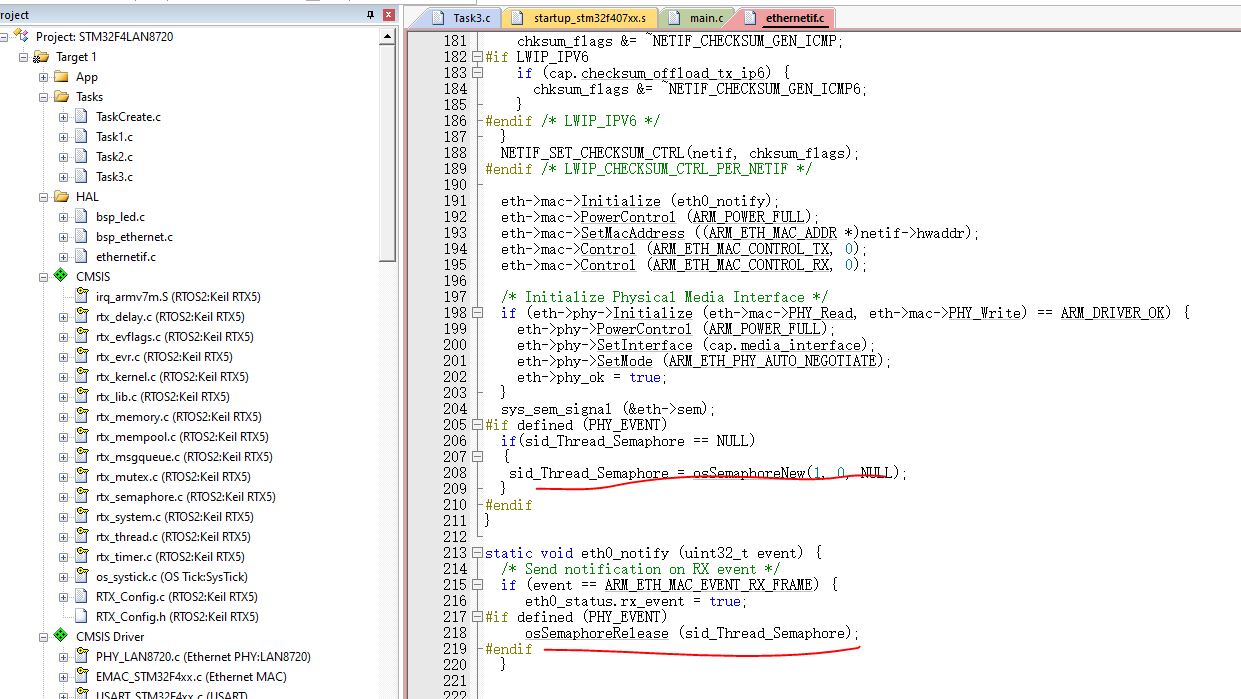The width and height of the screenshot is (1241, 699).
Task: Click the 'Initialize Physical Media Interface' comment
Action: pyautogui.click(x=664, y=297)
